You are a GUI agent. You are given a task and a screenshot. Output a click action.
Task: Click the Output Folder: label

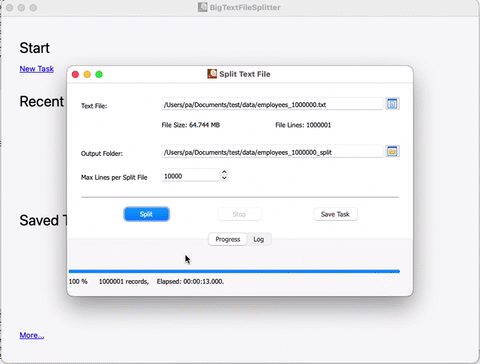(102, 154)
